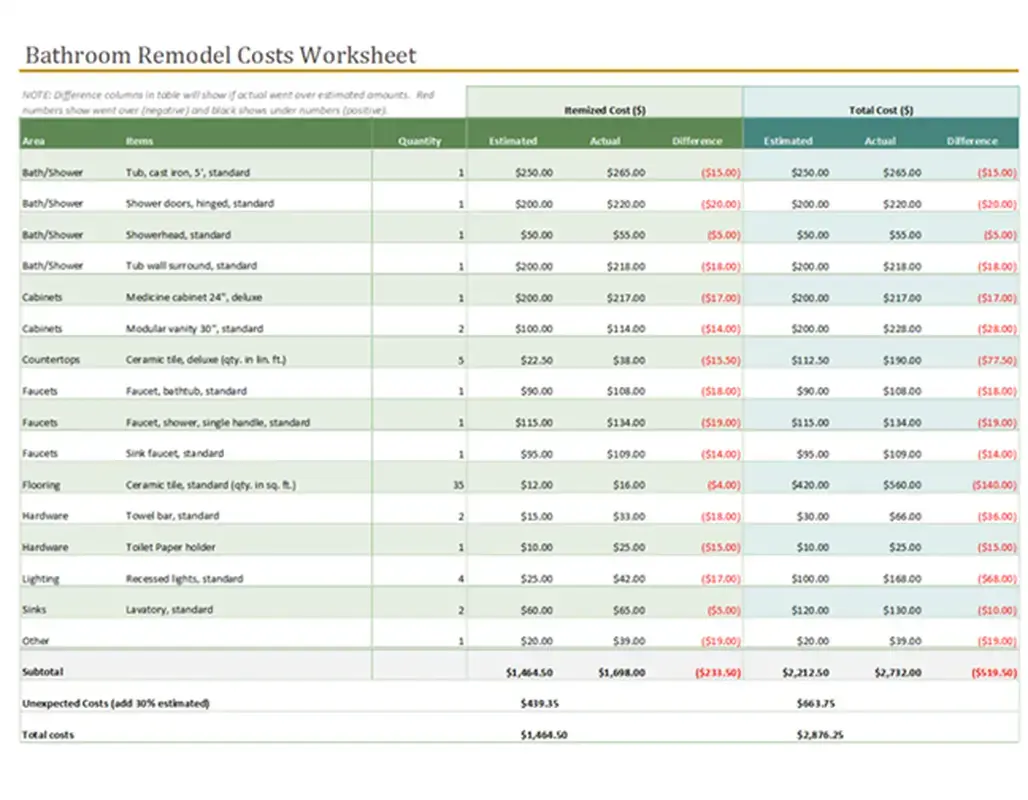Select the Quantity column header
The image size is (1028, 800).
421,141
